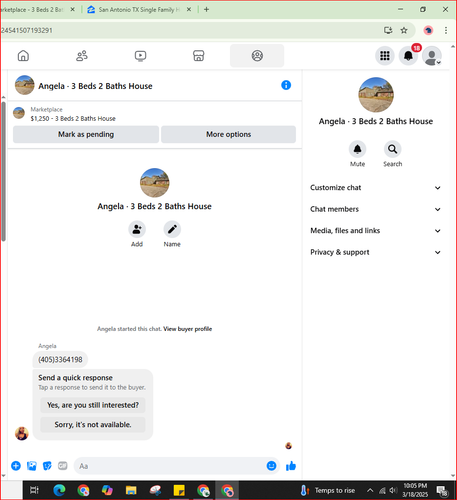457x500 pixels.
Task: Open Chrome three-dot menu
Action: coord(446,30)
